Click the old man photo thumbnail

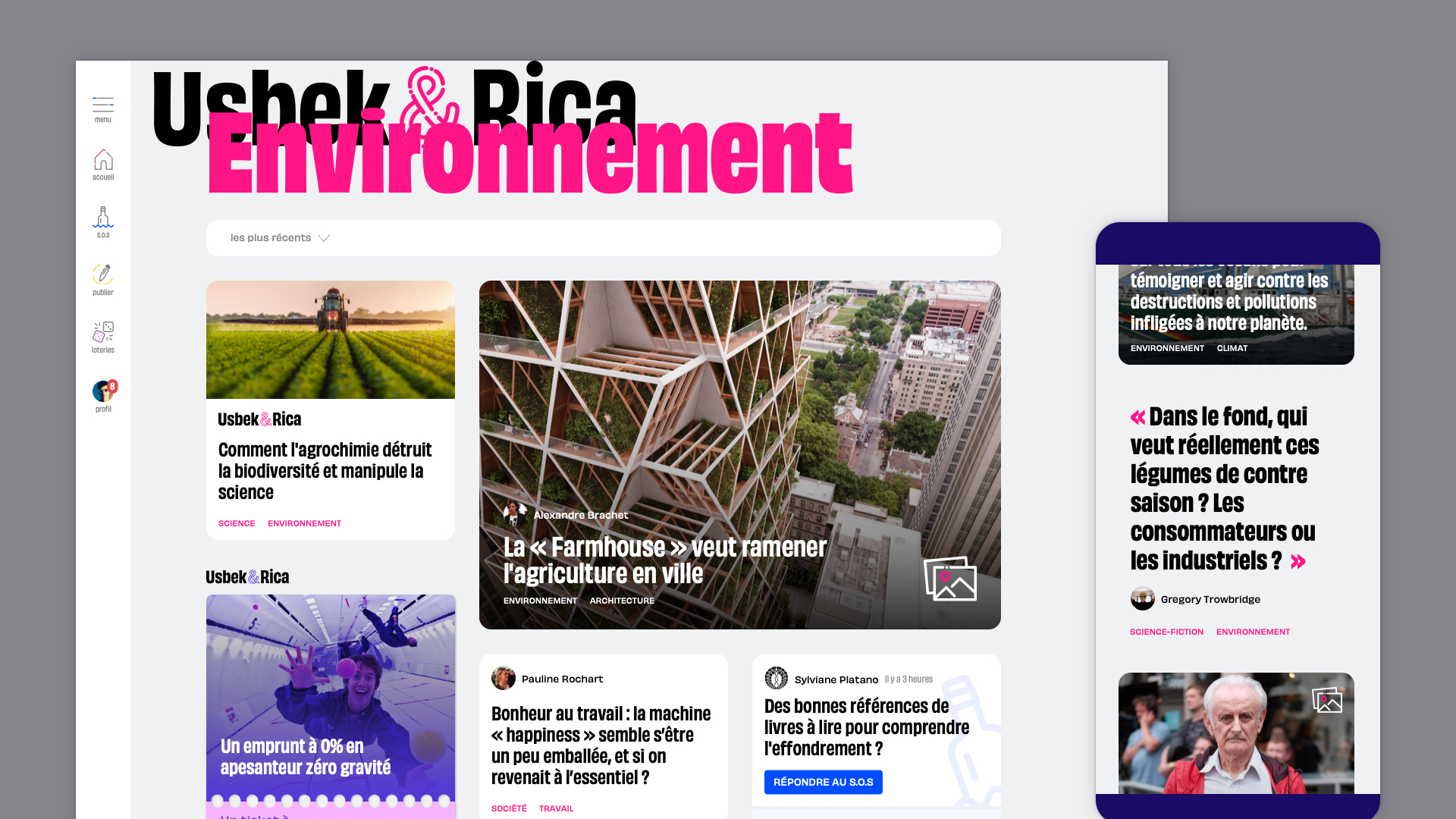[x=1236, y=733]
